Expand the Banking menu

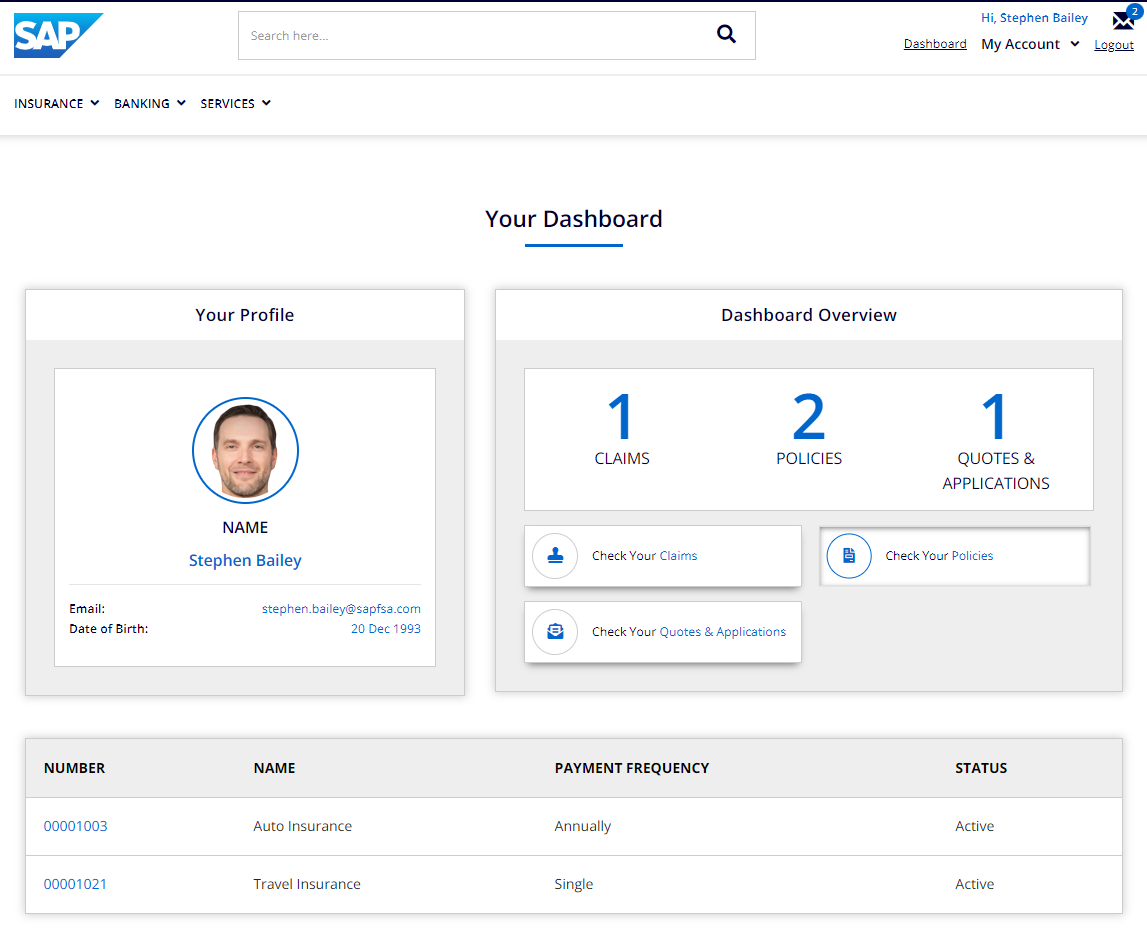[150, 103]
